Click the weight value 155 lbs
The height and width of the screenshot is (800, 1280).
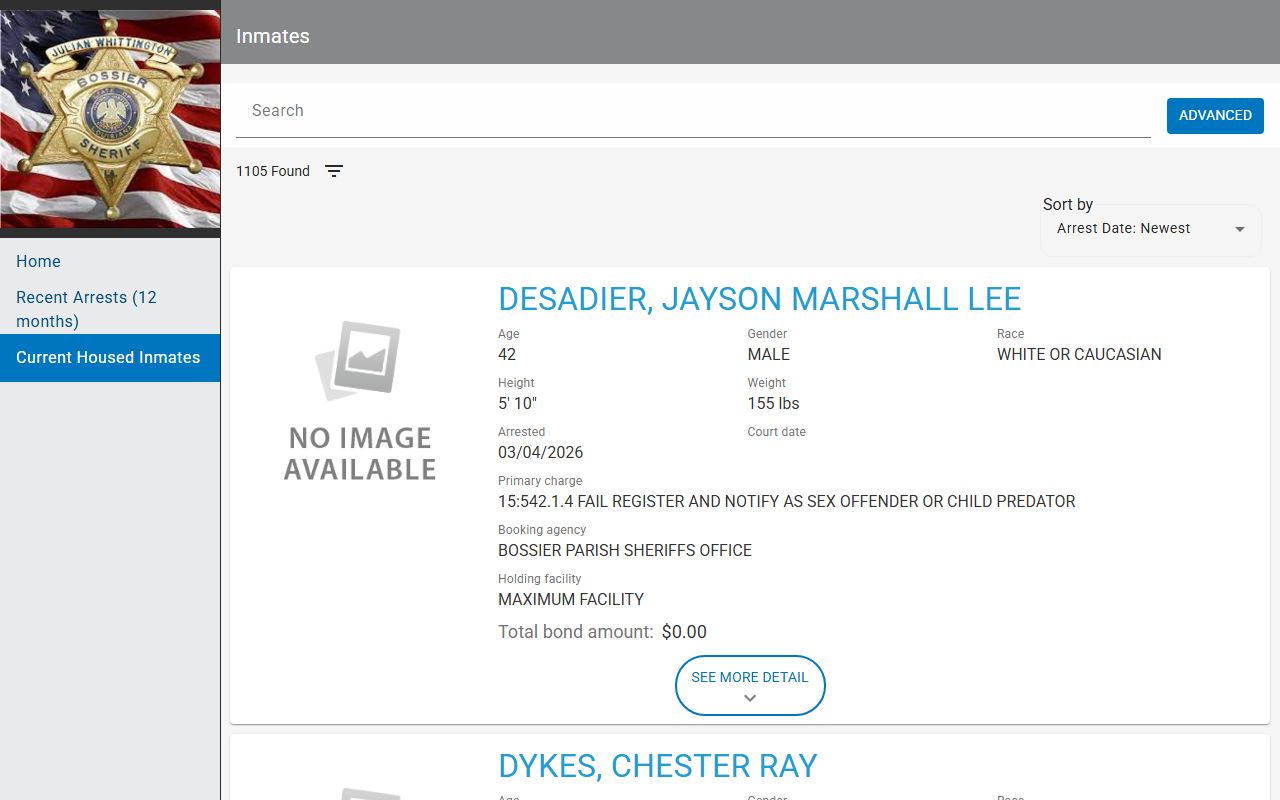[773, 403]
